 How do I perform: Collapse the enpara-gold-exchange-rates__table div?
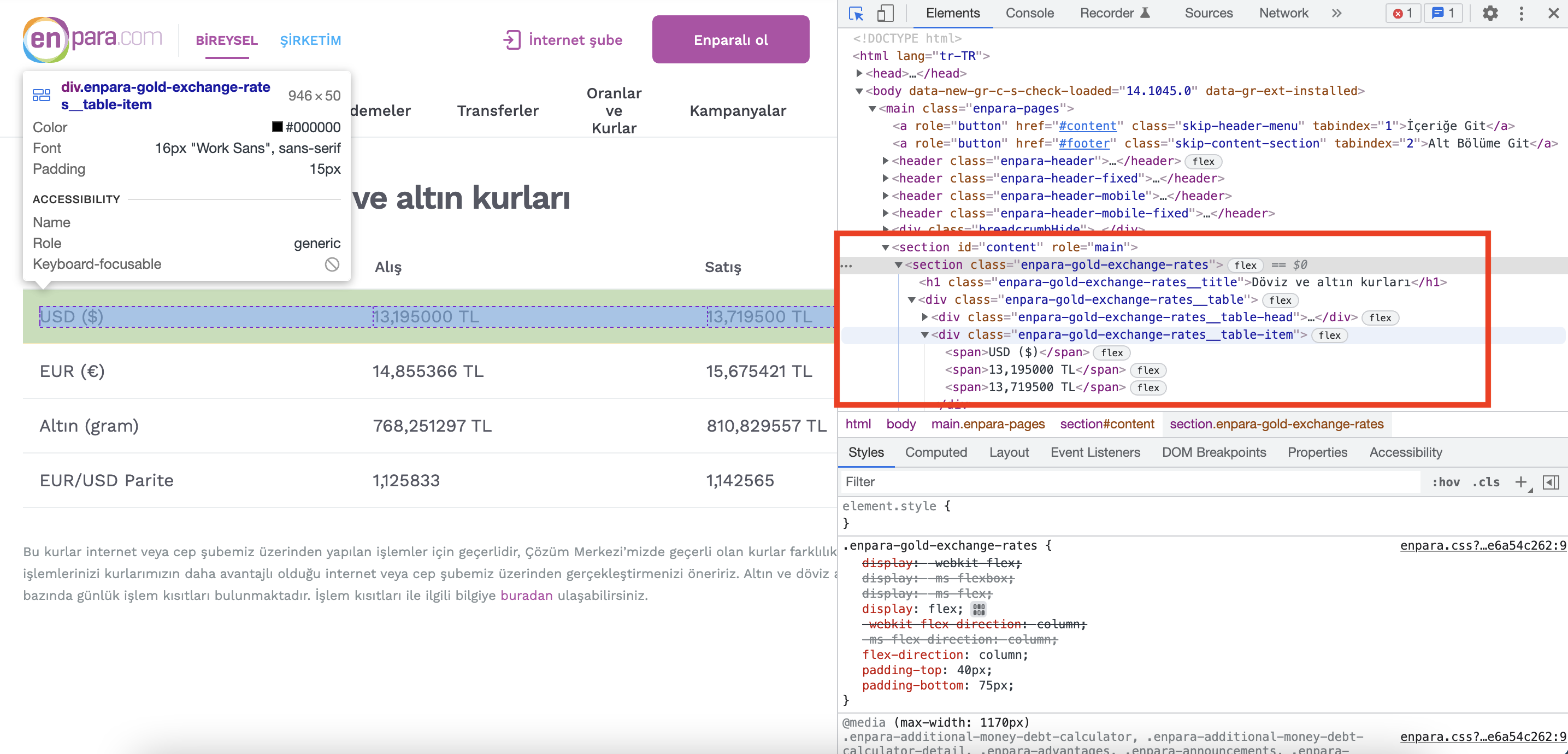(x=911, y=300)
